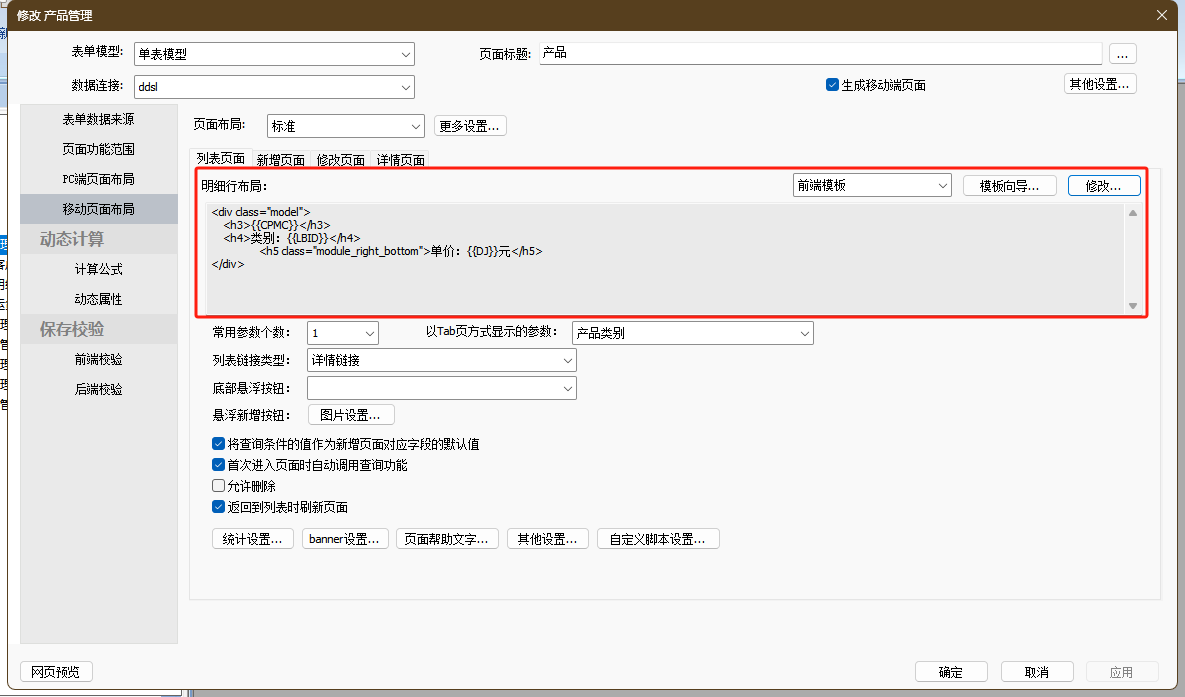Switch to the 新增页面 tab
The width and height of the screenshot is (1185, 697).
click(x=280, y=159)
